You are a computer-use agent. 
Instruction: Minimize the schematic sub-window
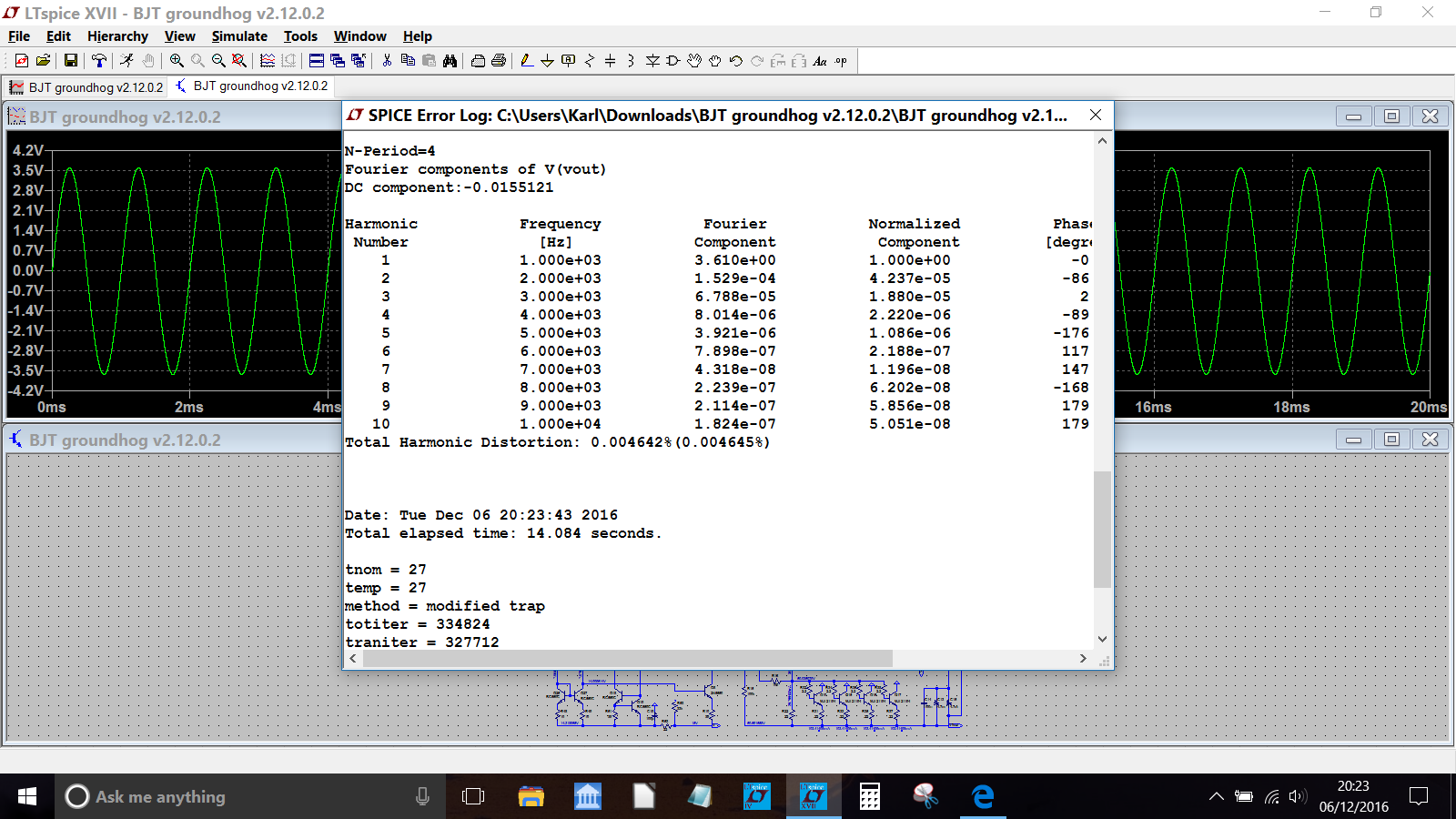[x=1353, y=440]
